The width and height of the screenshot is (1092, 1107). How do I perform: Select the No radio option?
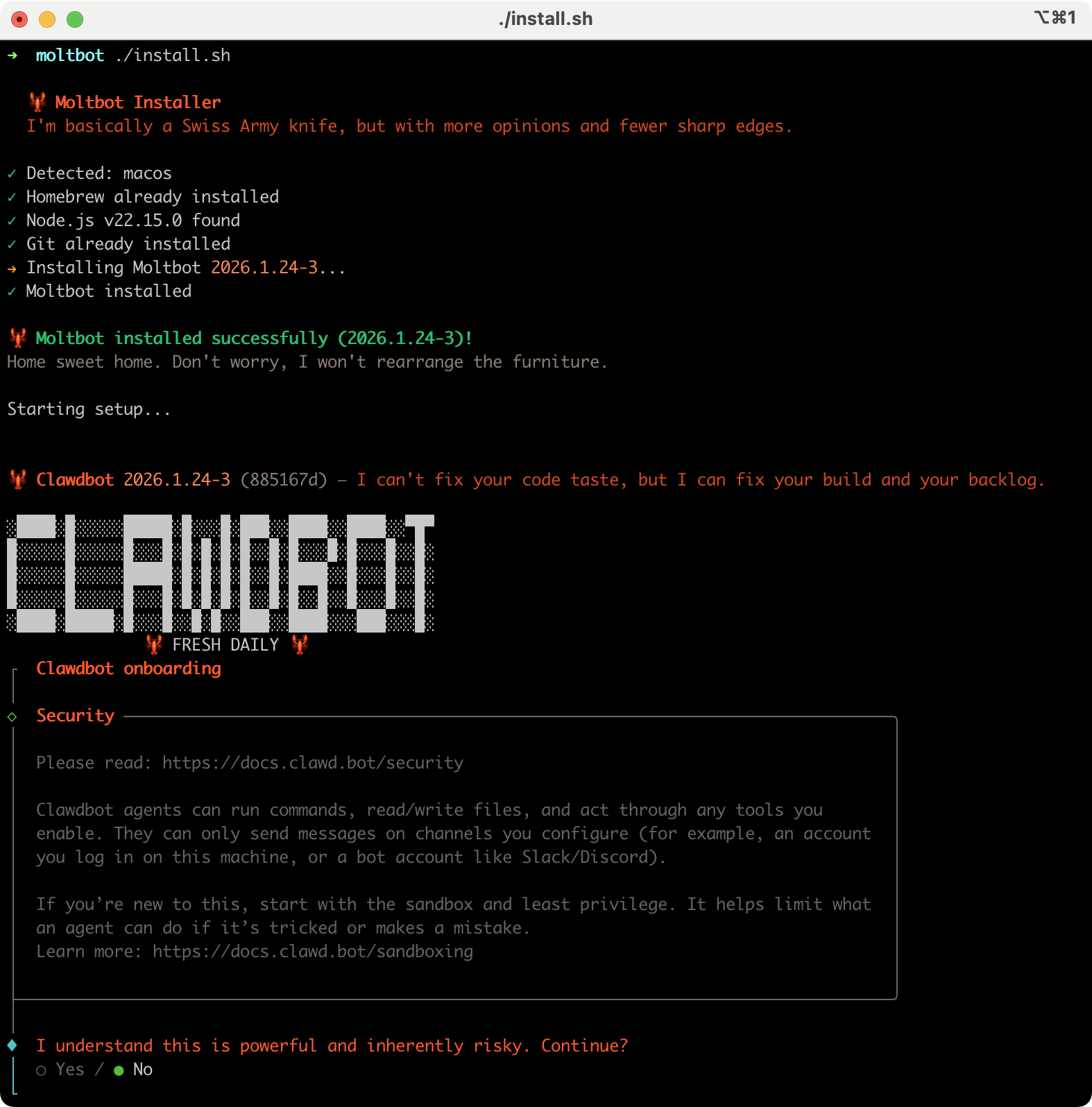pos(119,1070)
